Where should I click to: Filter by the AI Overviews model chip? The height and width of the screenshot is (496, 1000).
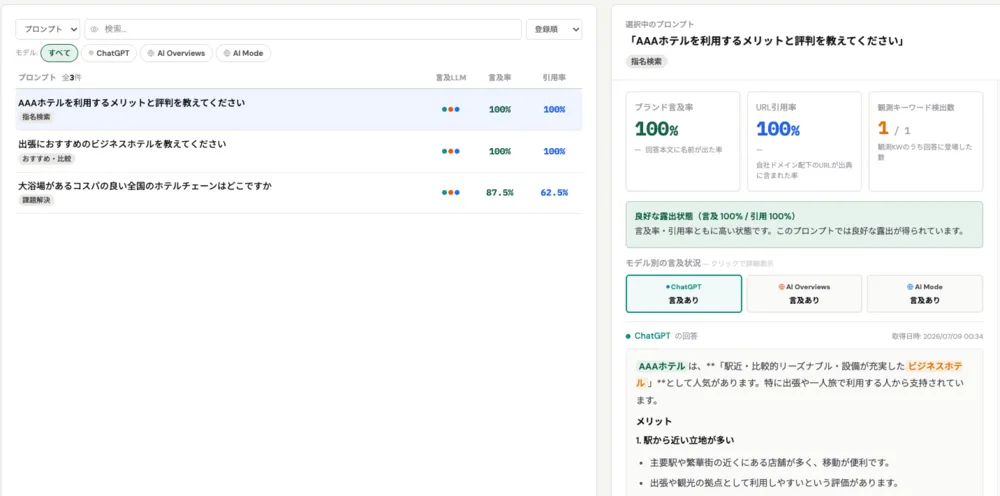coord(176,54)
